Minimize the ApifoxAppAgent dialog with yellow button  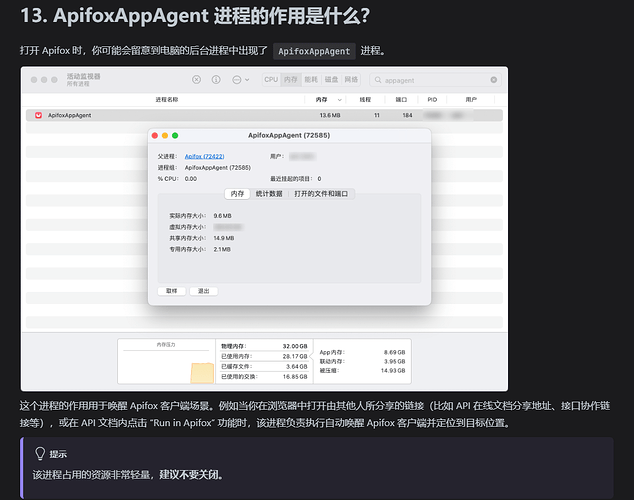(165, 135)
